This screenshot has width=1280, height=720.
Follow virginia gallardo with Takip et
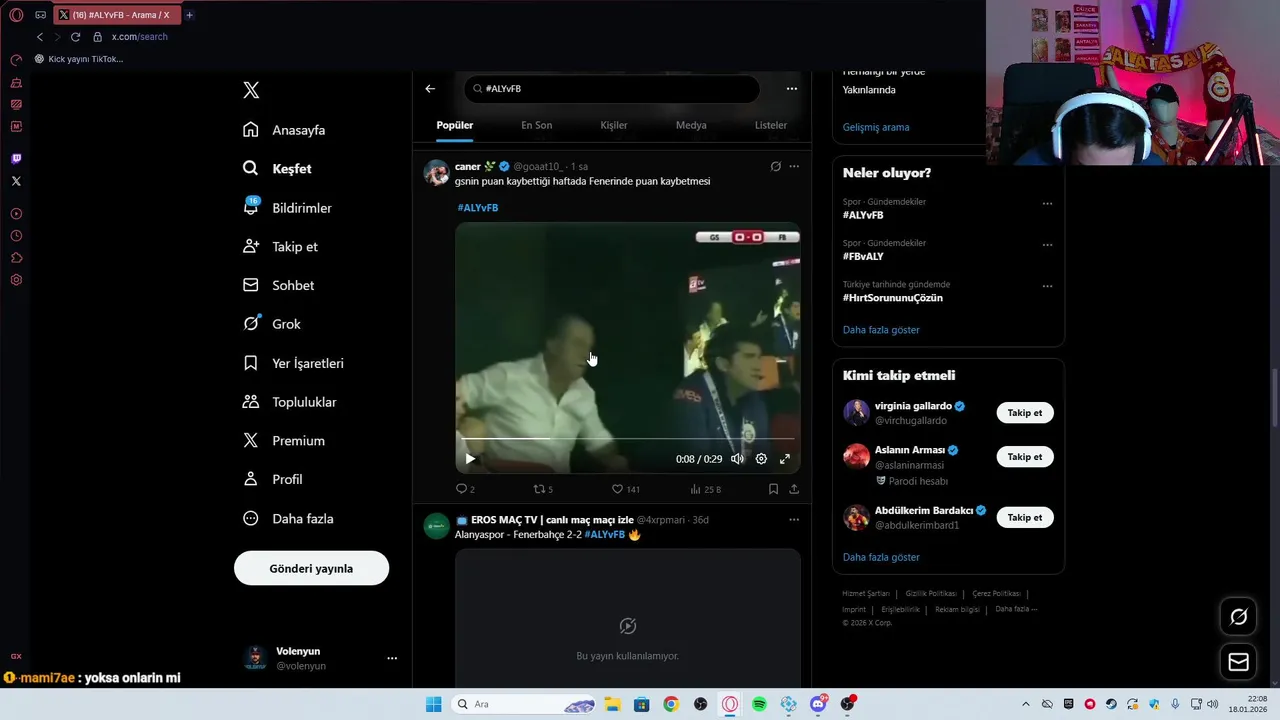(1024, 413)
